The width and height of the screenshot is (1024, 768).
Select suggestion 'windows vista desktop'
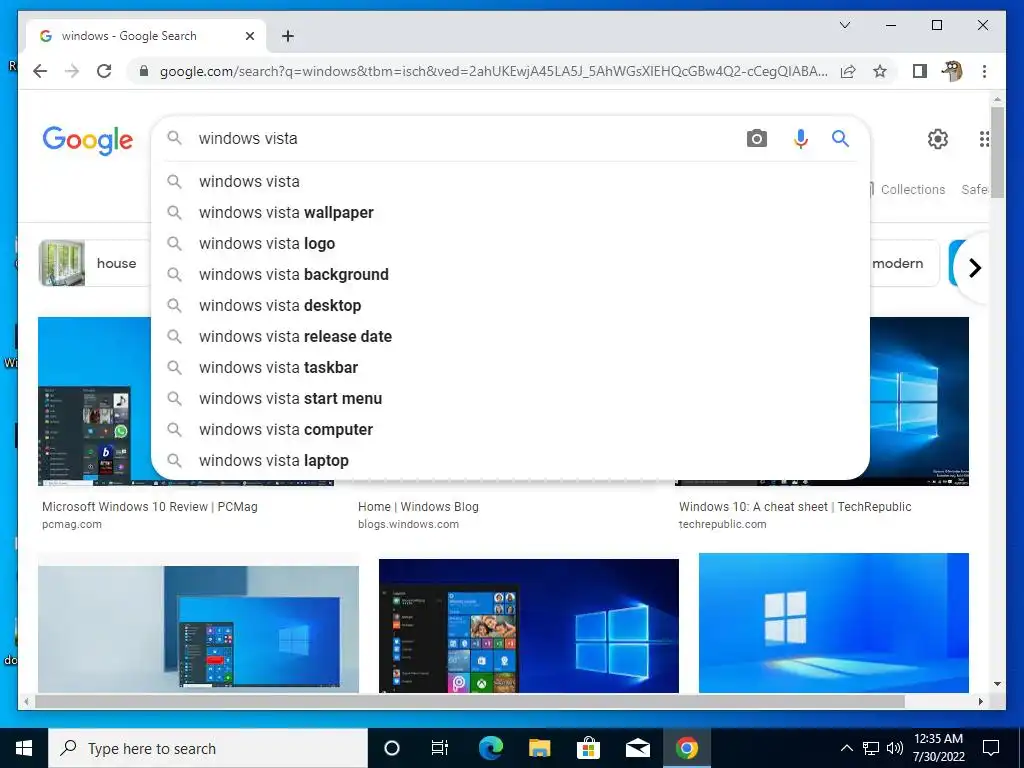coord(510,306)
